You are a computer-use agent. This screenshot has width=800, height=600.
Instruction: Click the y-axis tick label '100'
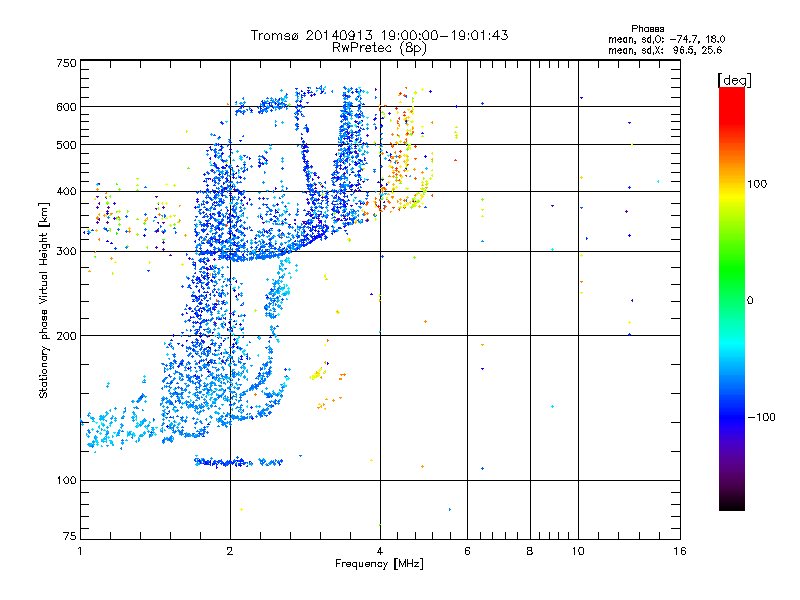[x=66, y=480]
